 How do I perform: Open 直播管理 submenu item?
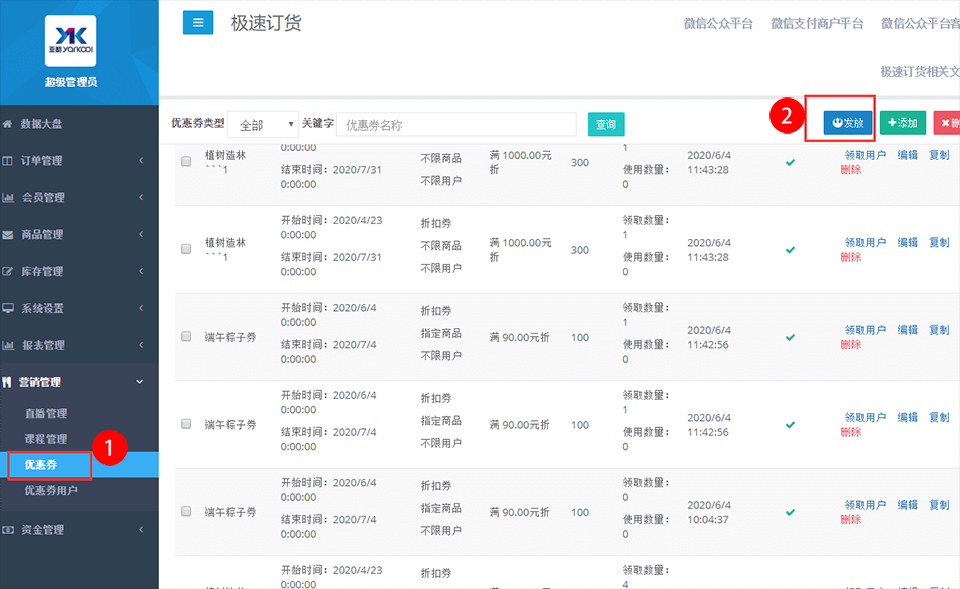[x=46, y=413]
